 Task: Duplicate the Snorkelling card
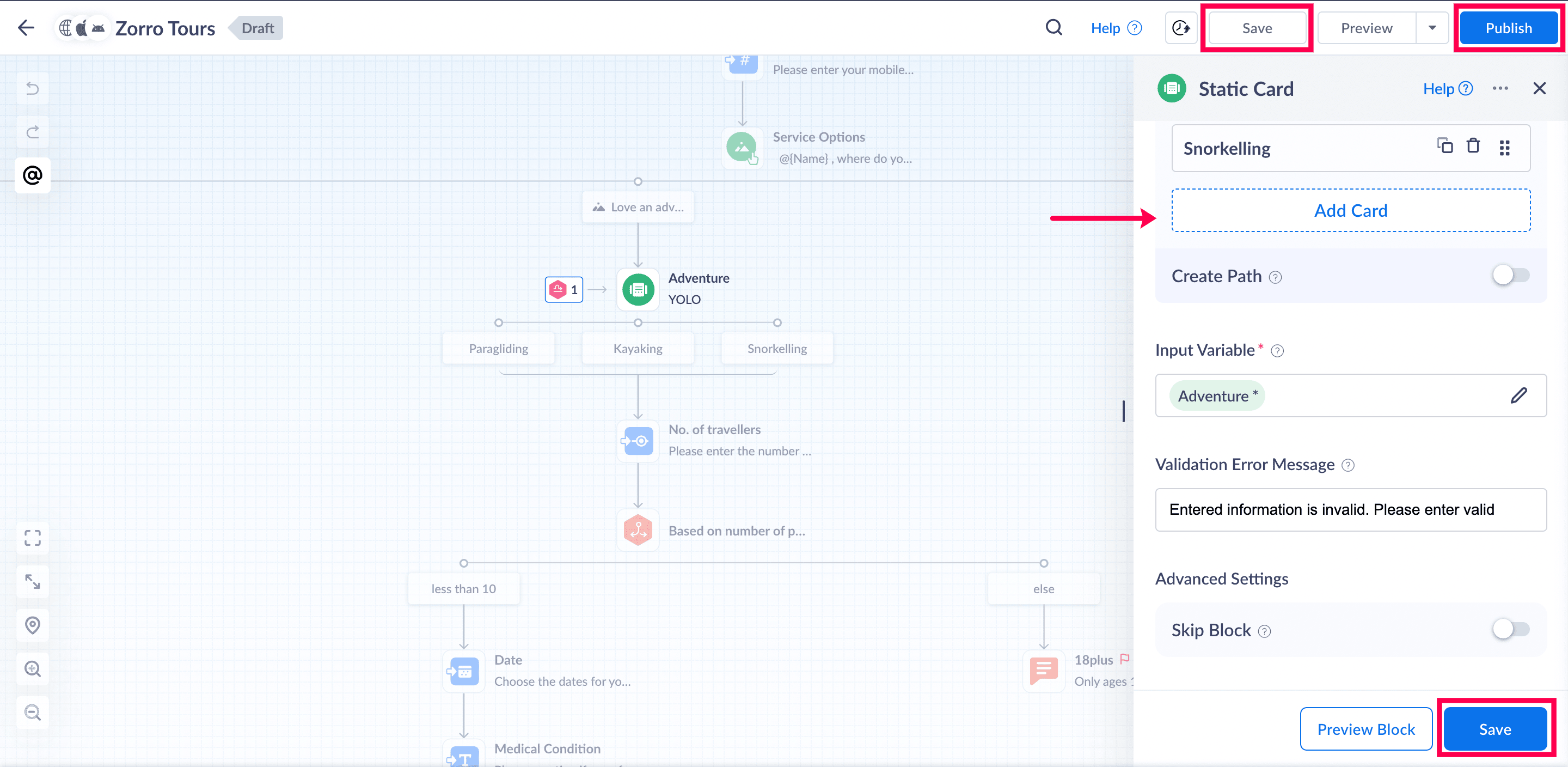pyautogui.click(x=1444, y=146)
